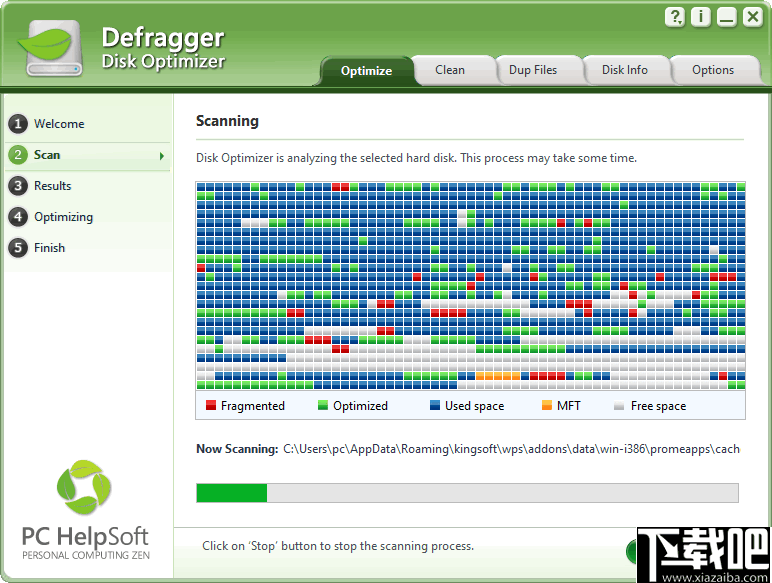The width and height of the screenshot is (772, 583).
Task: Click the 'Click on Stop button' hint text
Action: coord(338,546)
